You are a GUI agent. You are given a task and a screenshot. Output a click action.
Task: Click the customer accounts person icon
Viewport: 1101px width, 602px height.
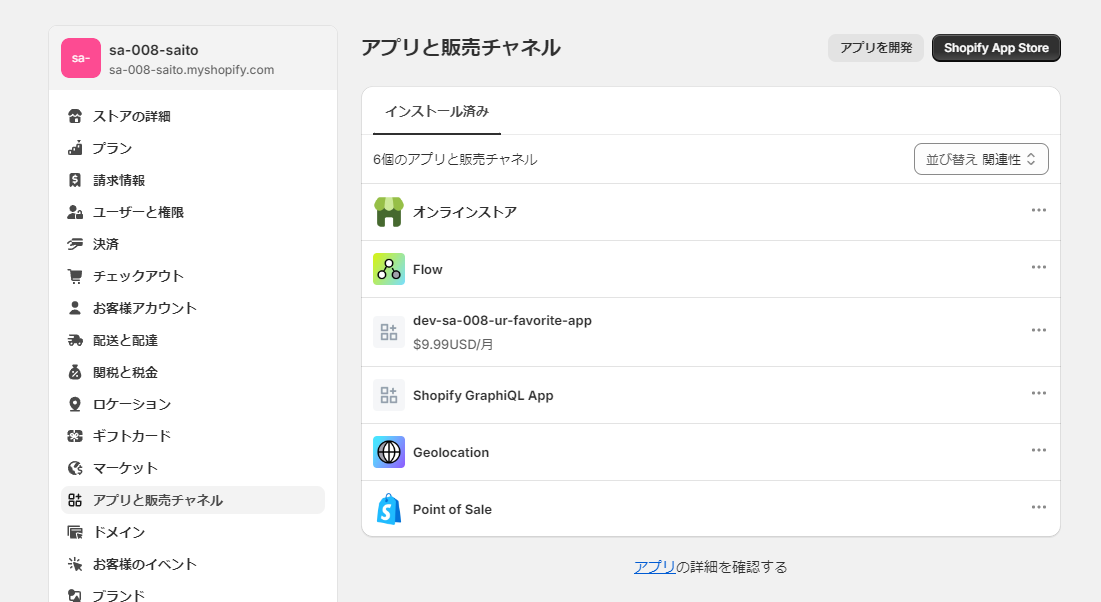pyautogui.click(x=75, y=308)
